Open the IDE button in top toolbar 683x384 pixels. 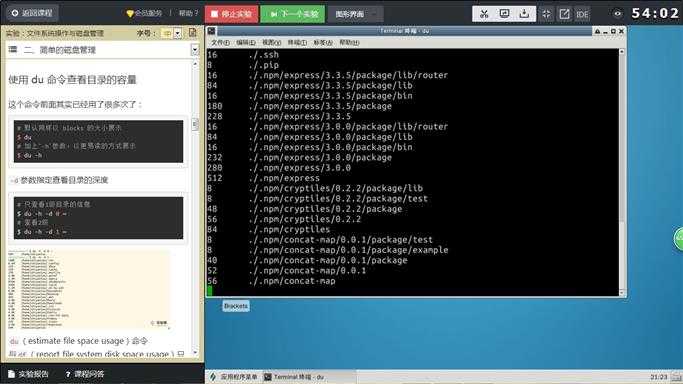[x=582, y=14]
